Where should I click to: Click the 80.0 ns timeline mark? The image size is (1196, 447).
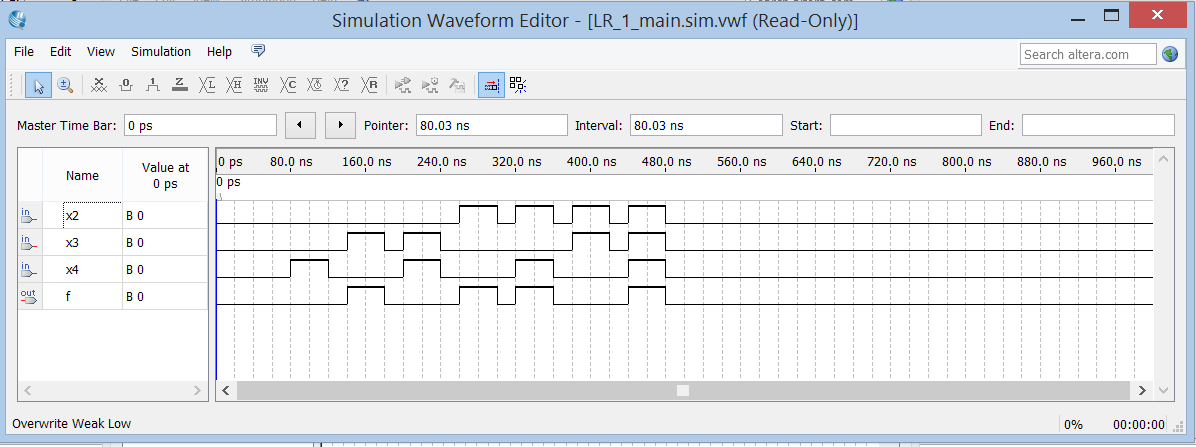[291, 162]
